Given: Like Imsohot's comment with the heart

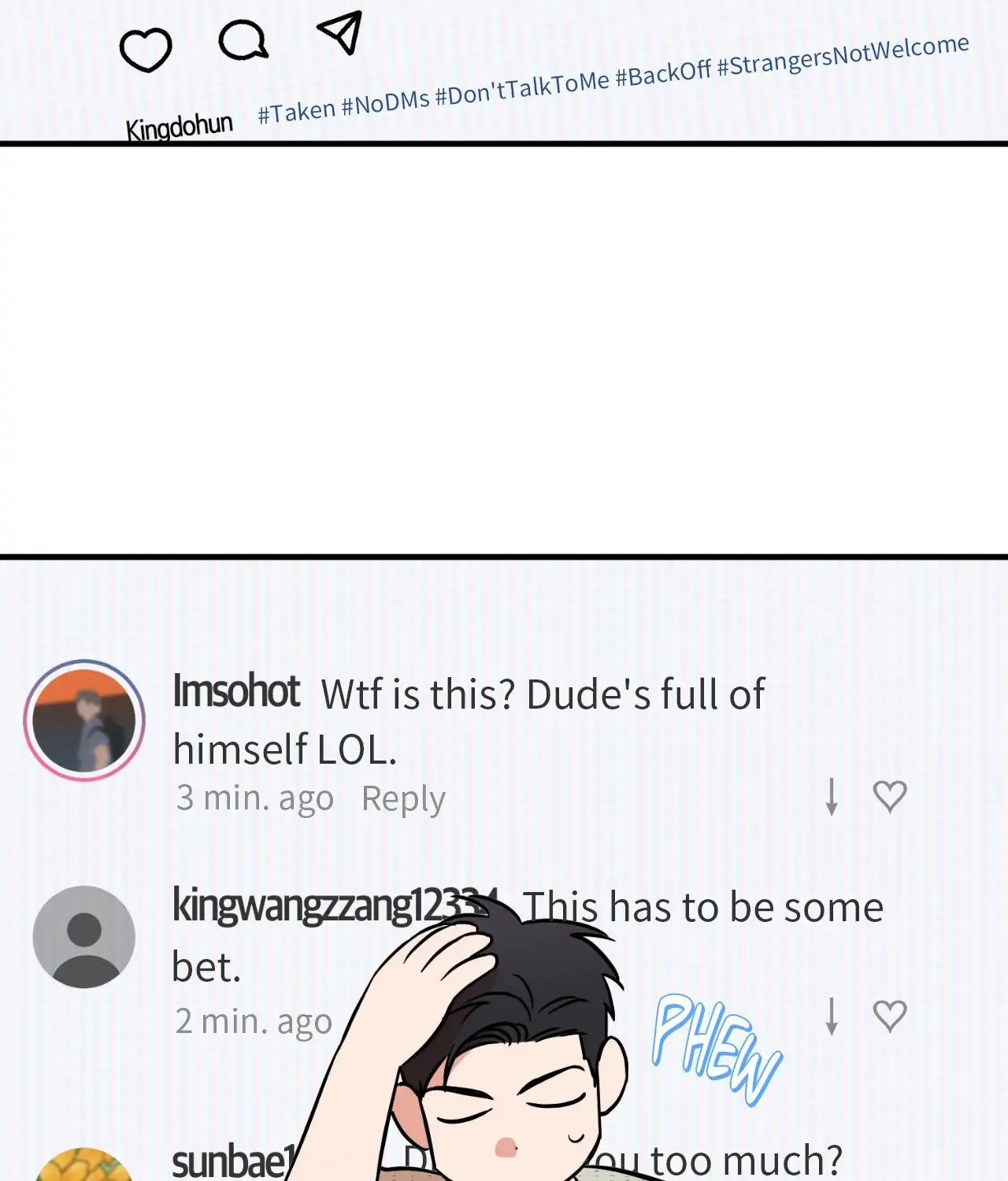Looking at the screenshot, I should [890, 797].
